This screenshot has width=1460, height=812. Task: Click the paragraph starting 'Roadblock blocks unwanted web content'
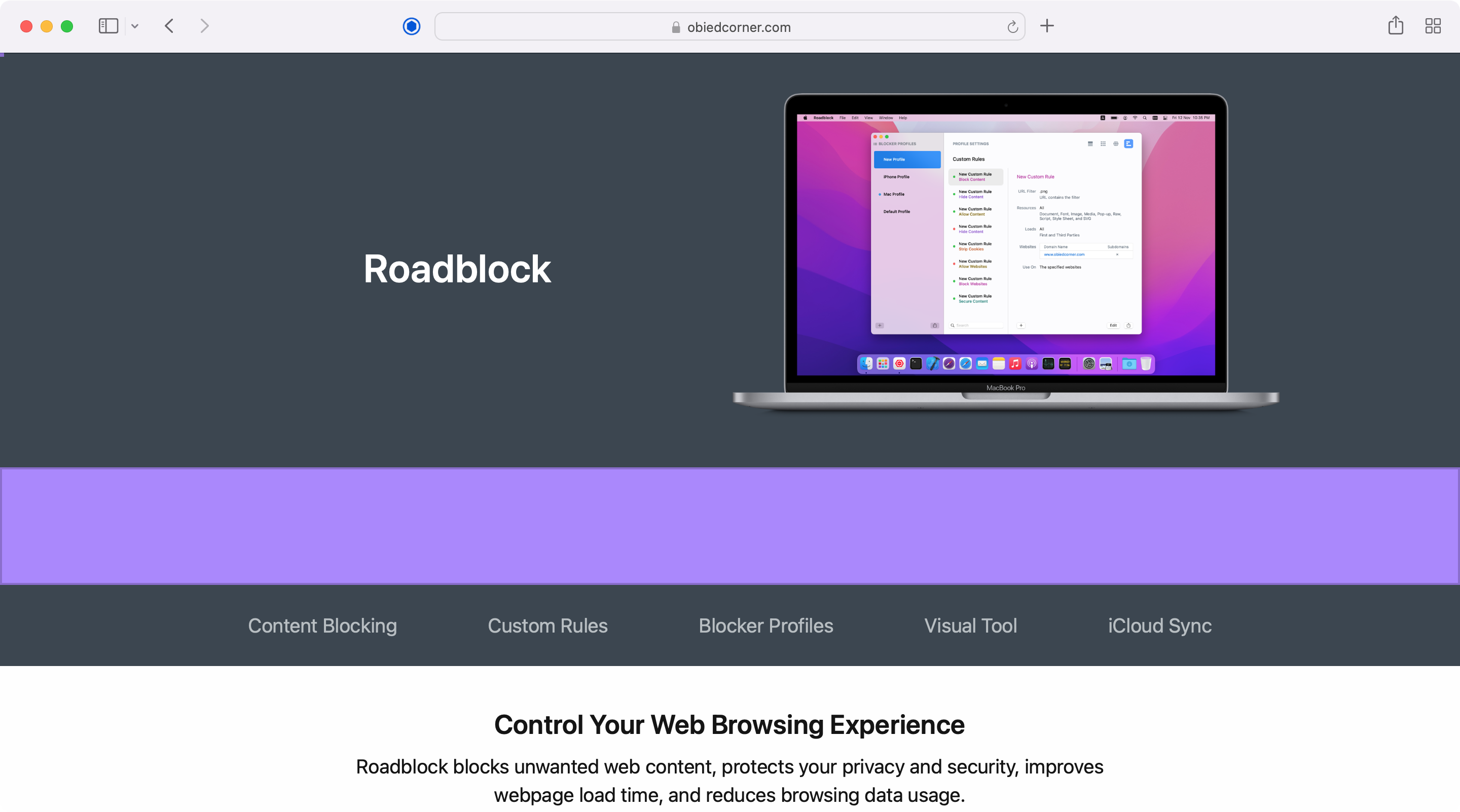coord(729,781)
